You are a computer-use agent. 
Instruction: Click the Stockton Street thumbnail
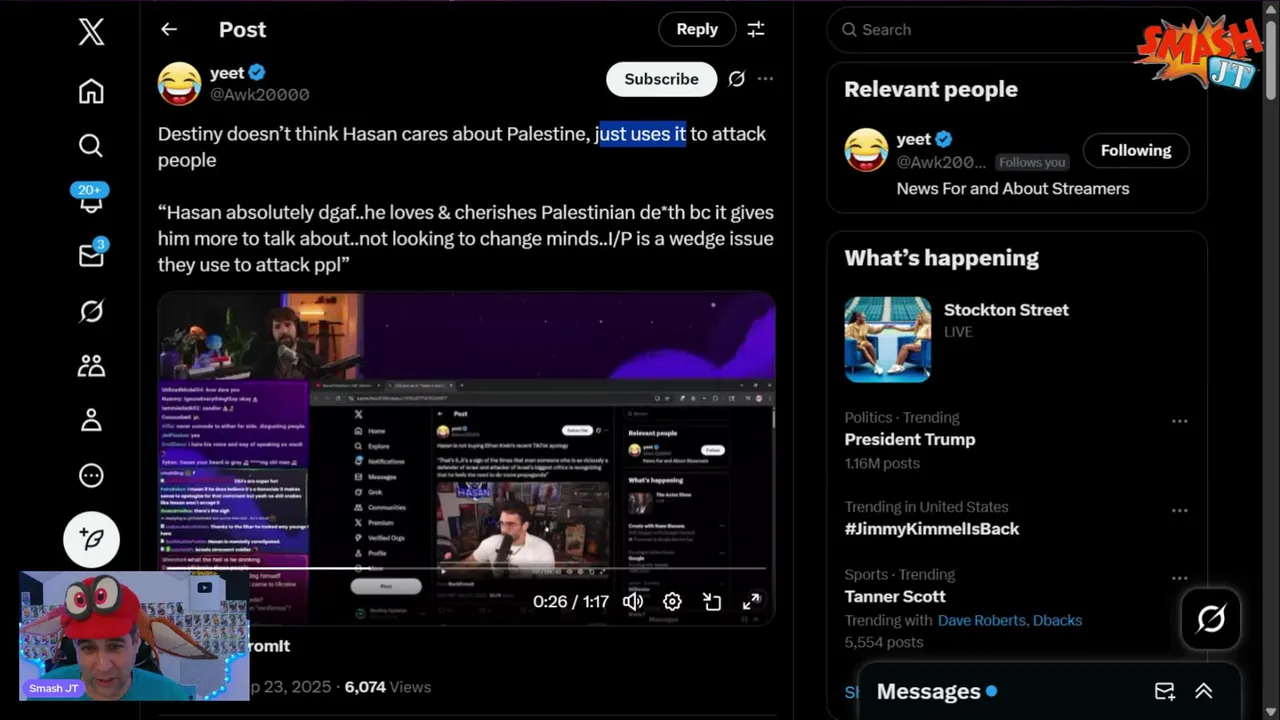click(x=887, y=339)
